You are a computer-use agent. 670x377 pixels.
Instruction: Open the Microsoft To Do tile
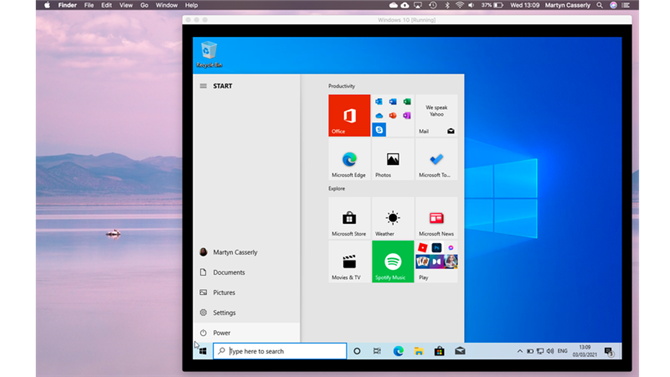[x=436, y=159]
